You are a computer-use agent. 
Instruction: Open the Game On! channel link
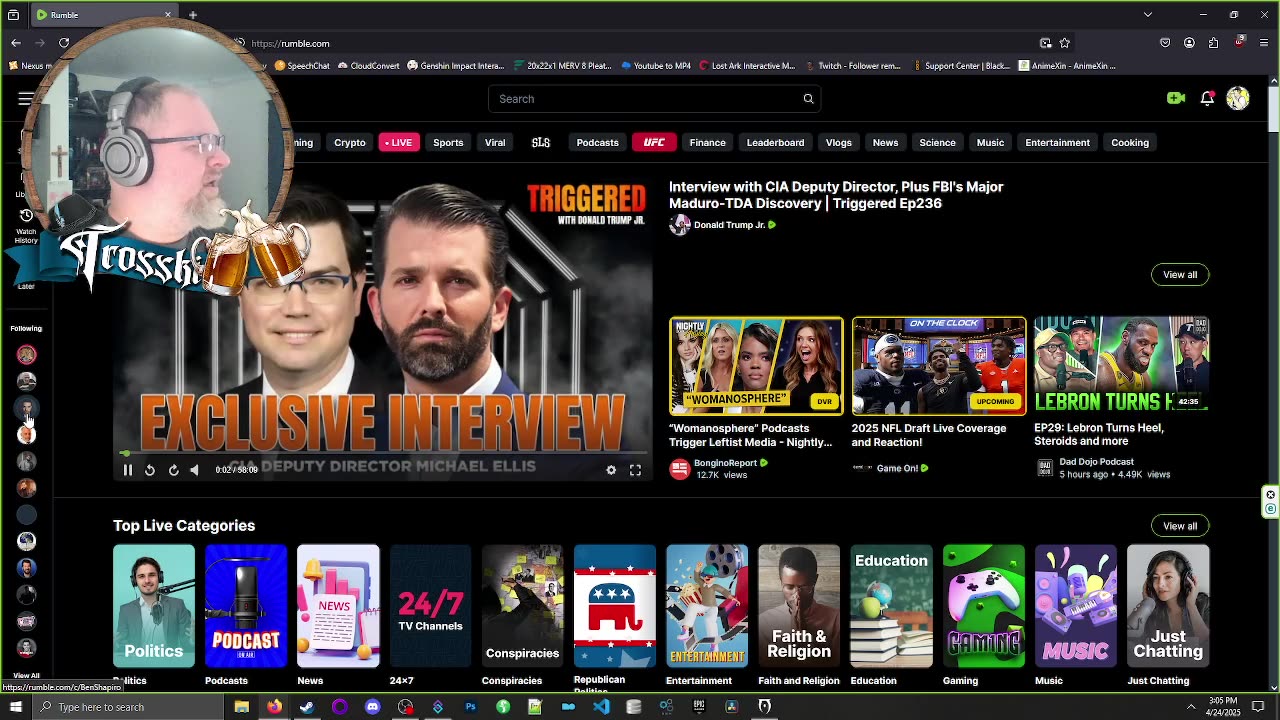(897, 468)
